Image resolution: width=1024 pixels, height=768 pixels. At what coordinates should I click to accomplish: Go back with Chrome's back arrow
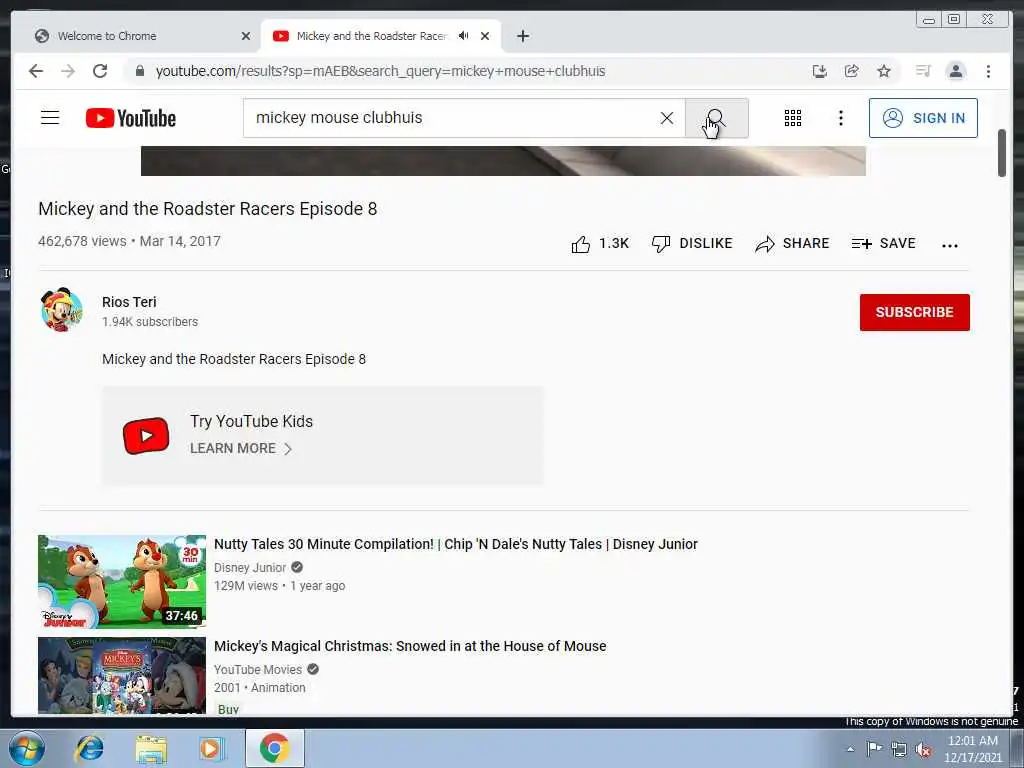pos(36,71)
